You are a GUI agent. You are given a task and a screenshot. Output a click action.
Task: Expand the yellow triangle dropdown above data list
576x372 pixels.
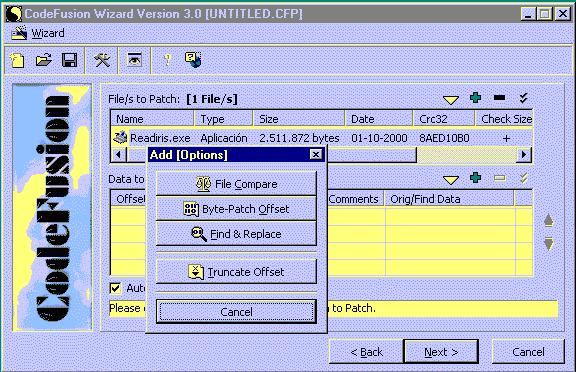tap(451, 180)
